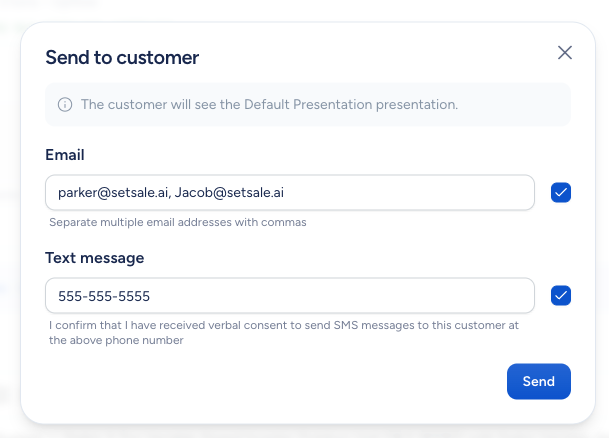Click the Default Presentation info banner
This screenshot has height=438, width=609.
[308, 104]
